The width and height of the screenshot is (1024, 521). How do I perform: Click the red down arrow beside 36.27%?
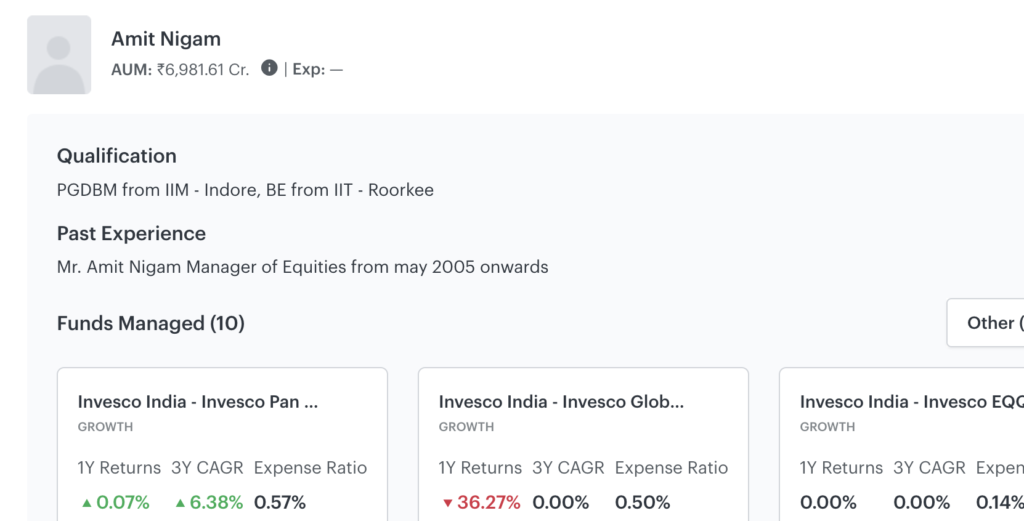(x=447, y=502)
